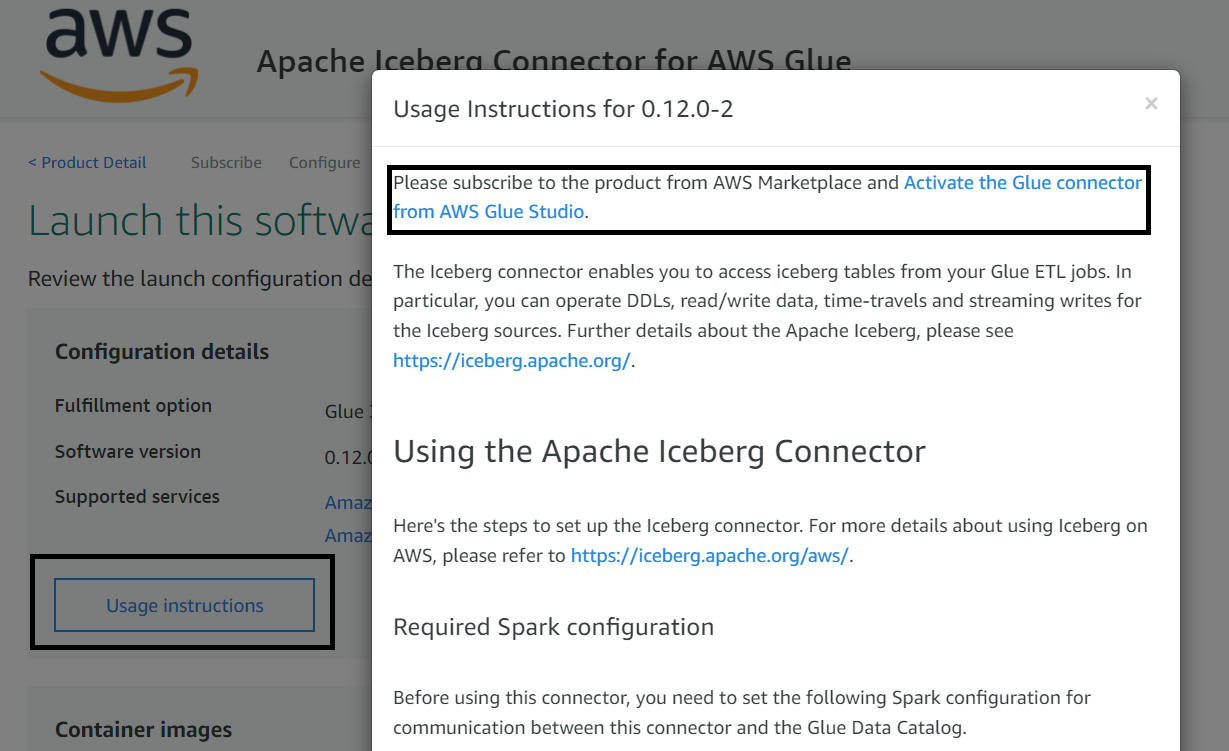Click the Usage instructions button
The height and width of the screenshot is (751, 1229).
pos(185,605)
